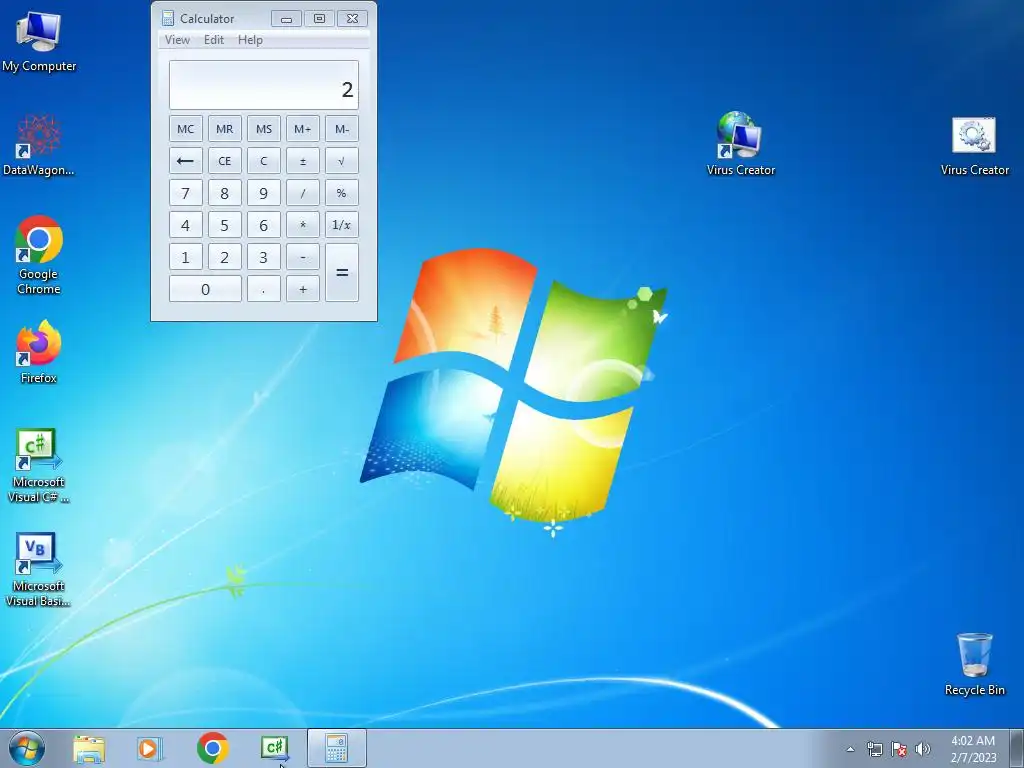Click Calculator taskbar button
Screen dimensions: 1024x768
point(336,748)
